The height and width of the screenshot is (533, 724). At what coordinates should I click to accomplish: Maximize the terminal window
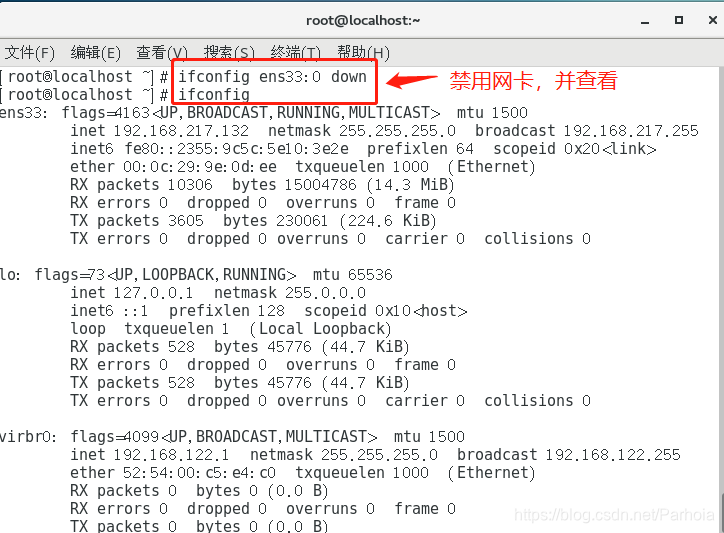pos(679,20)
